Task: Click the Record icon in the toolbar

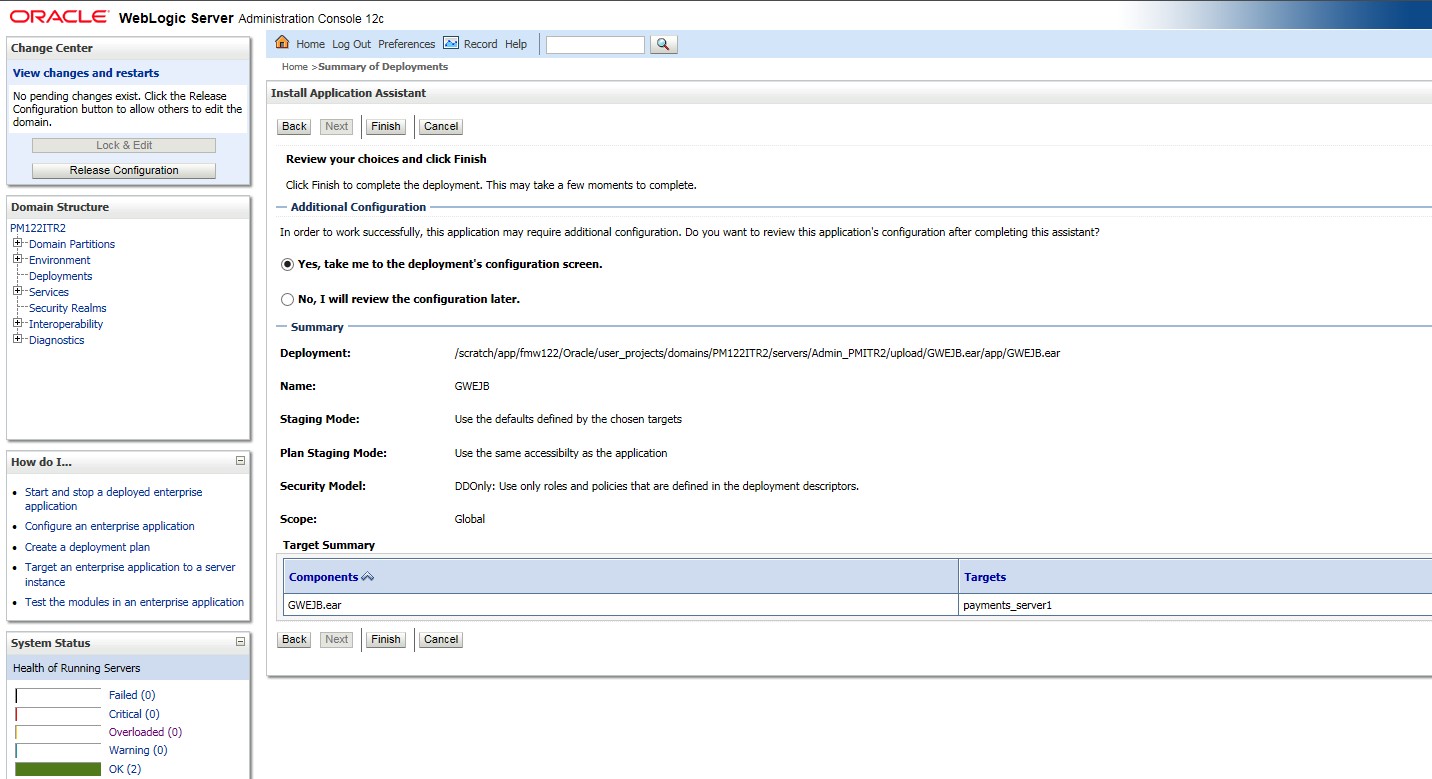Action: [x=450, y=43]
